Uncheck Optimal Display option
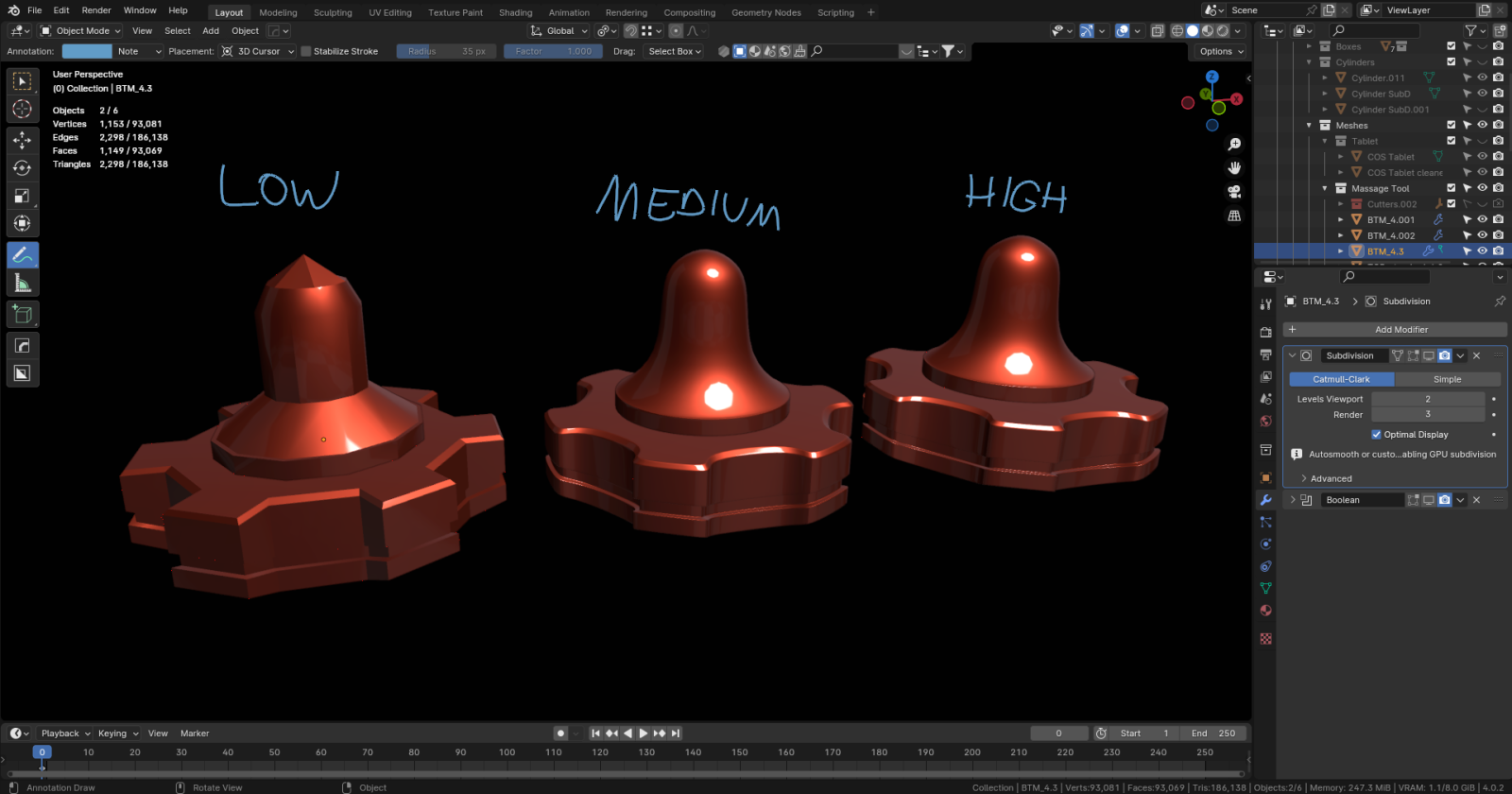Viewport: 1512px width, 794px height. tap(1376, 435)
